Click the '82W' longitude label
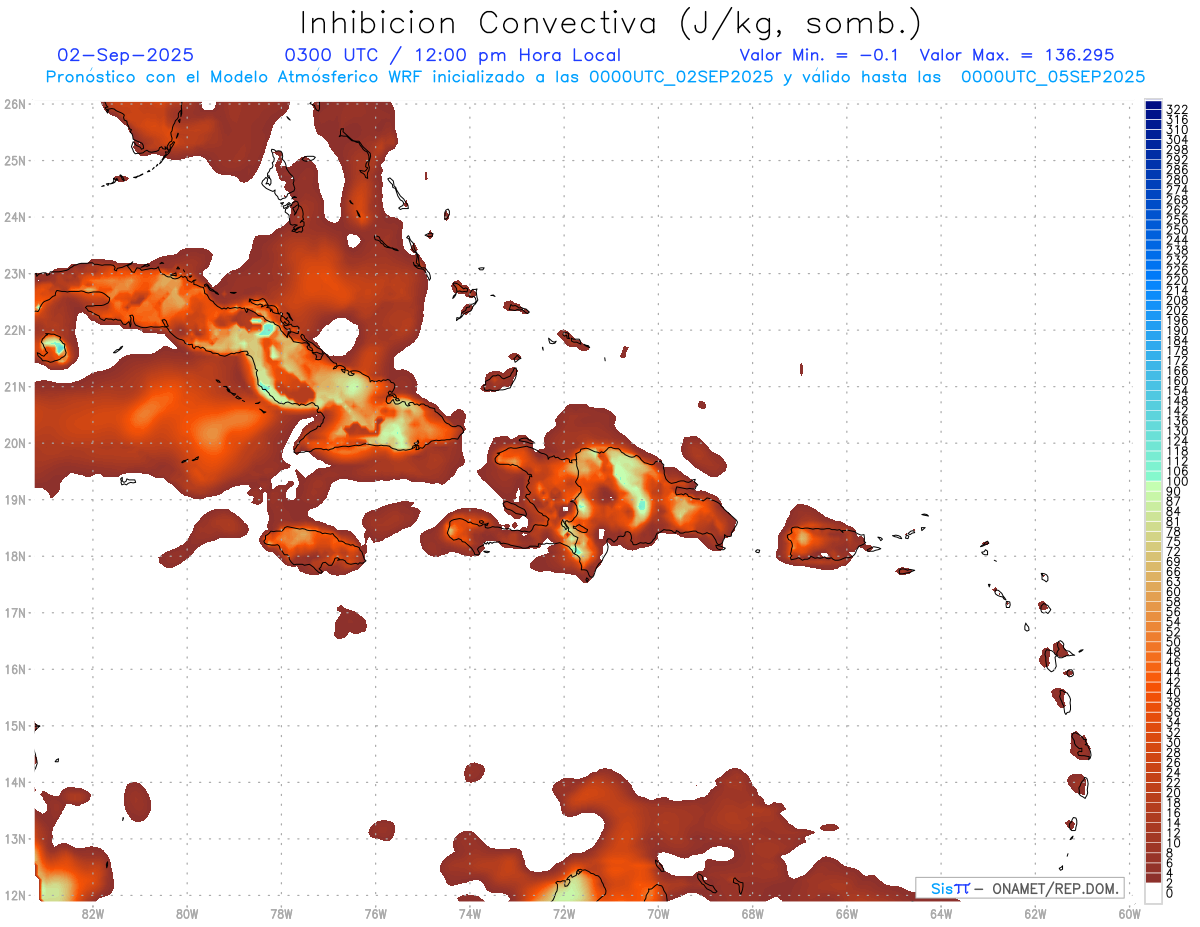This screenshot has height=927, width=1200. pyautogui.click(x=92, y=913)
